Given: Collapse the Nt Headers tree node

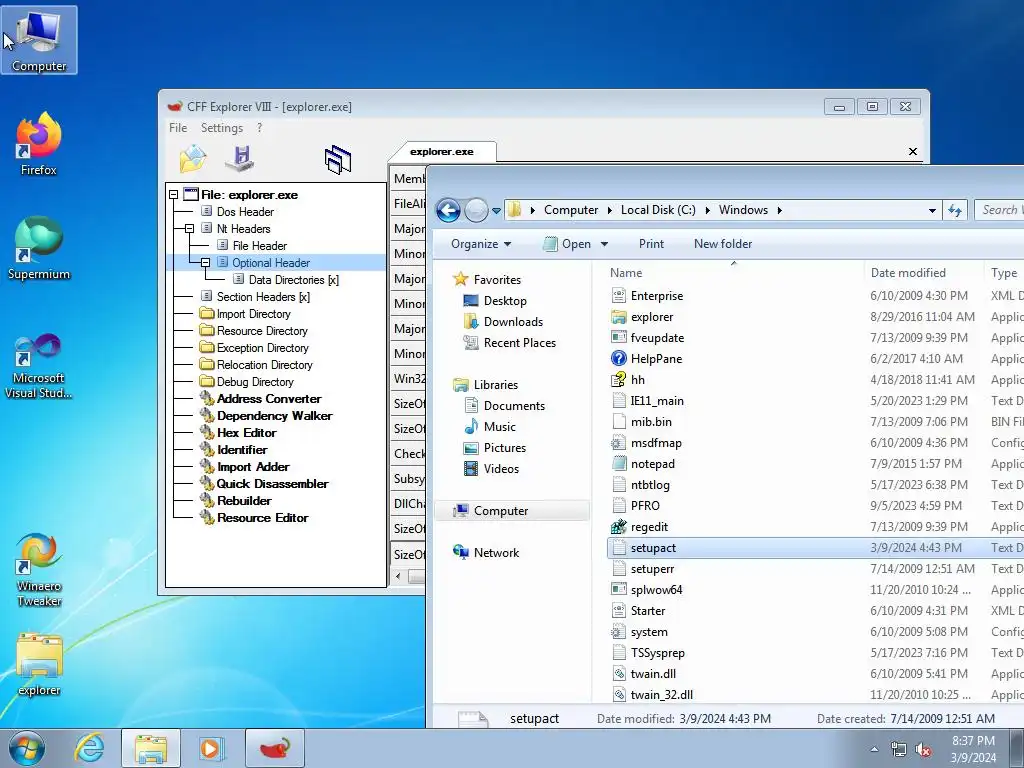Looking at the screenshot, I should coord(189,229).
